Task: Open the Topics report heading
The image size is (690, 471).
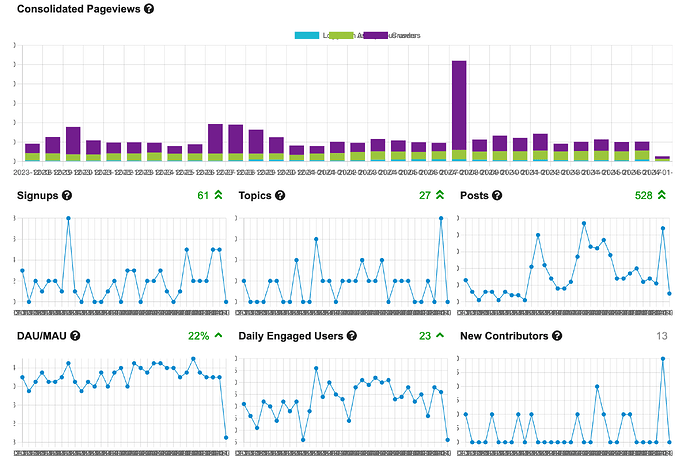Action: pos(255,195)
